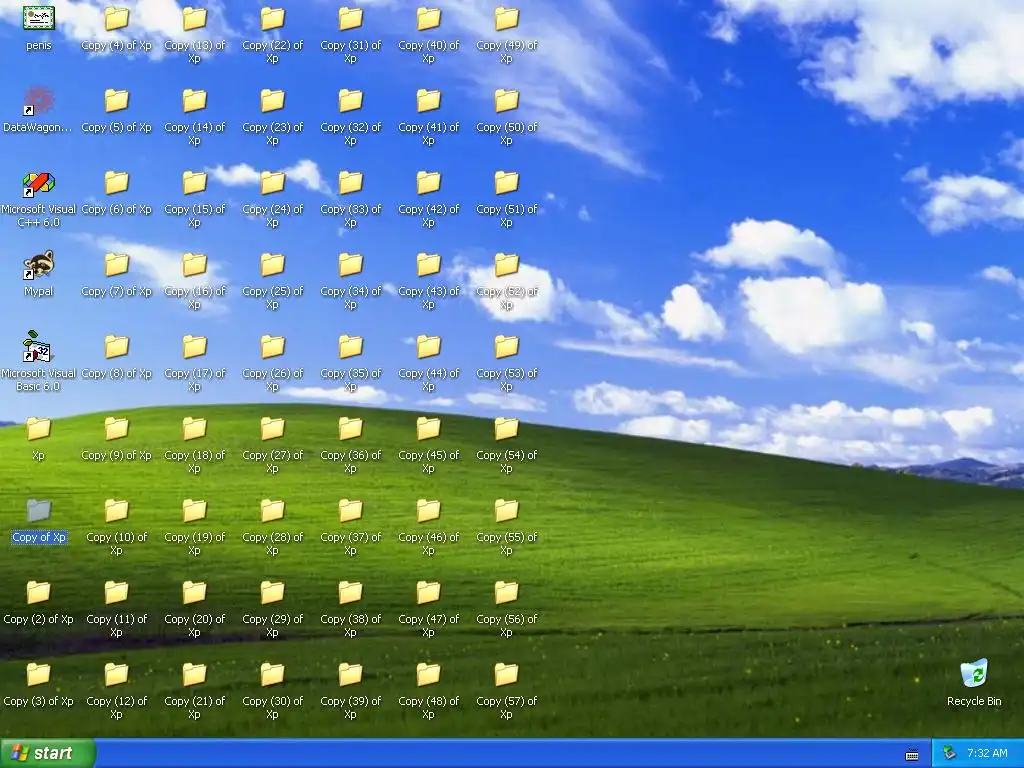Image resolution: width=1024 pixels, height=768 pixels.
Task: Click the 'Copy (14) of Xp' label text
Action: [195, 134]
